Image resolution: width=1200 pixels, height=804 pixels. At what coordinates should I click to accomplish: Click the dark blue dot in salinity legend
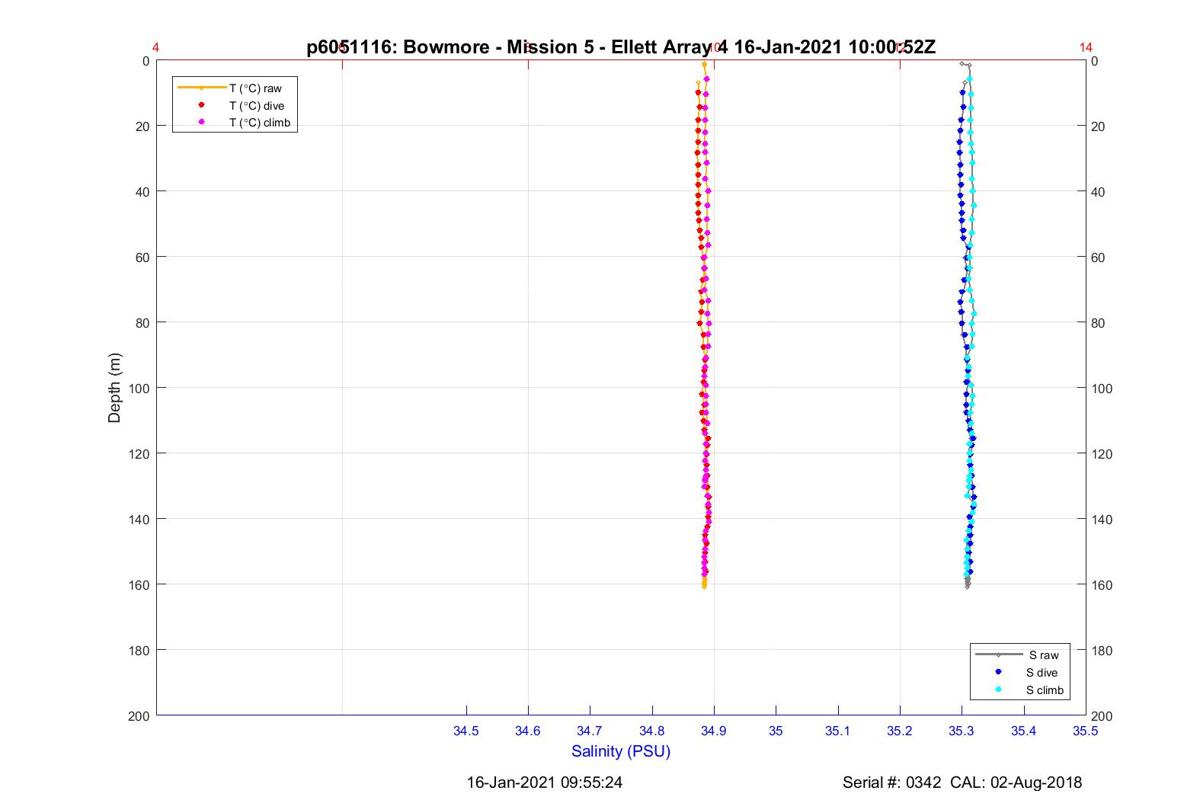998,672
